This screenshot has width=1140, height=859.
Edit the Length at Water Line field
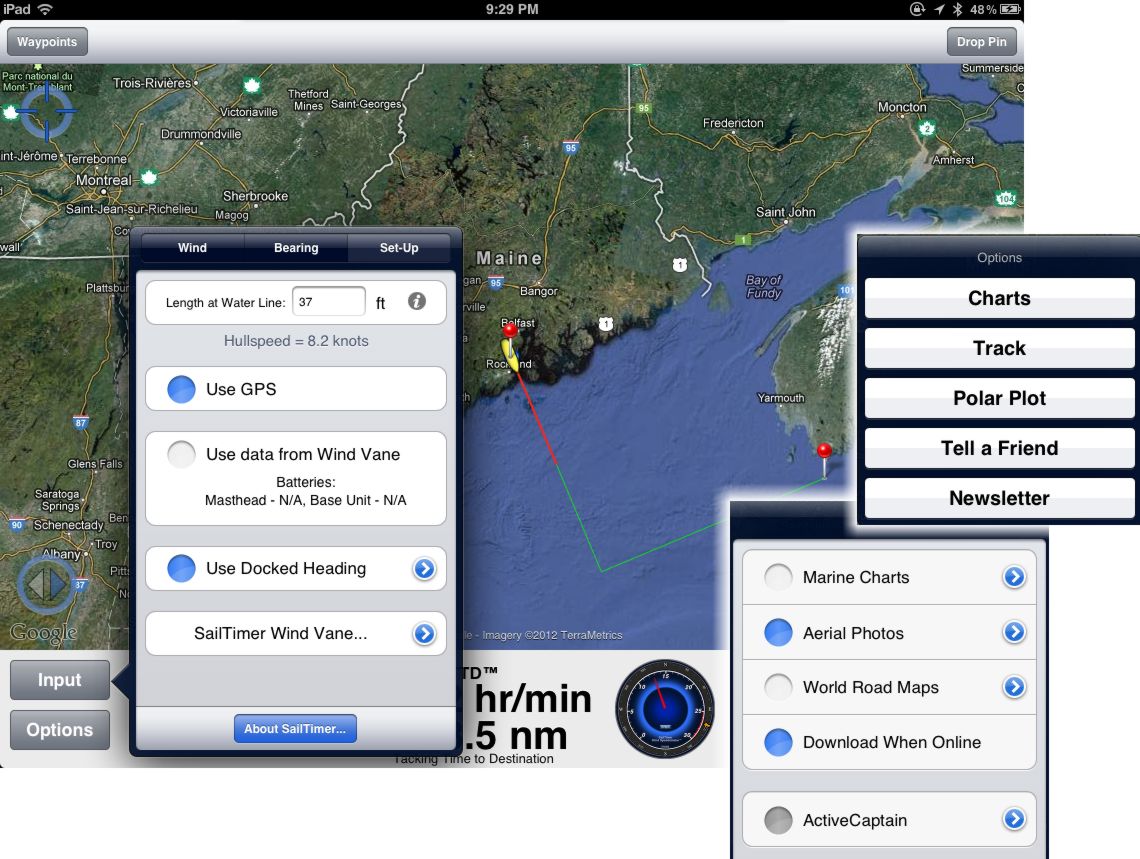pyautogui.click(x=329, y=302)
